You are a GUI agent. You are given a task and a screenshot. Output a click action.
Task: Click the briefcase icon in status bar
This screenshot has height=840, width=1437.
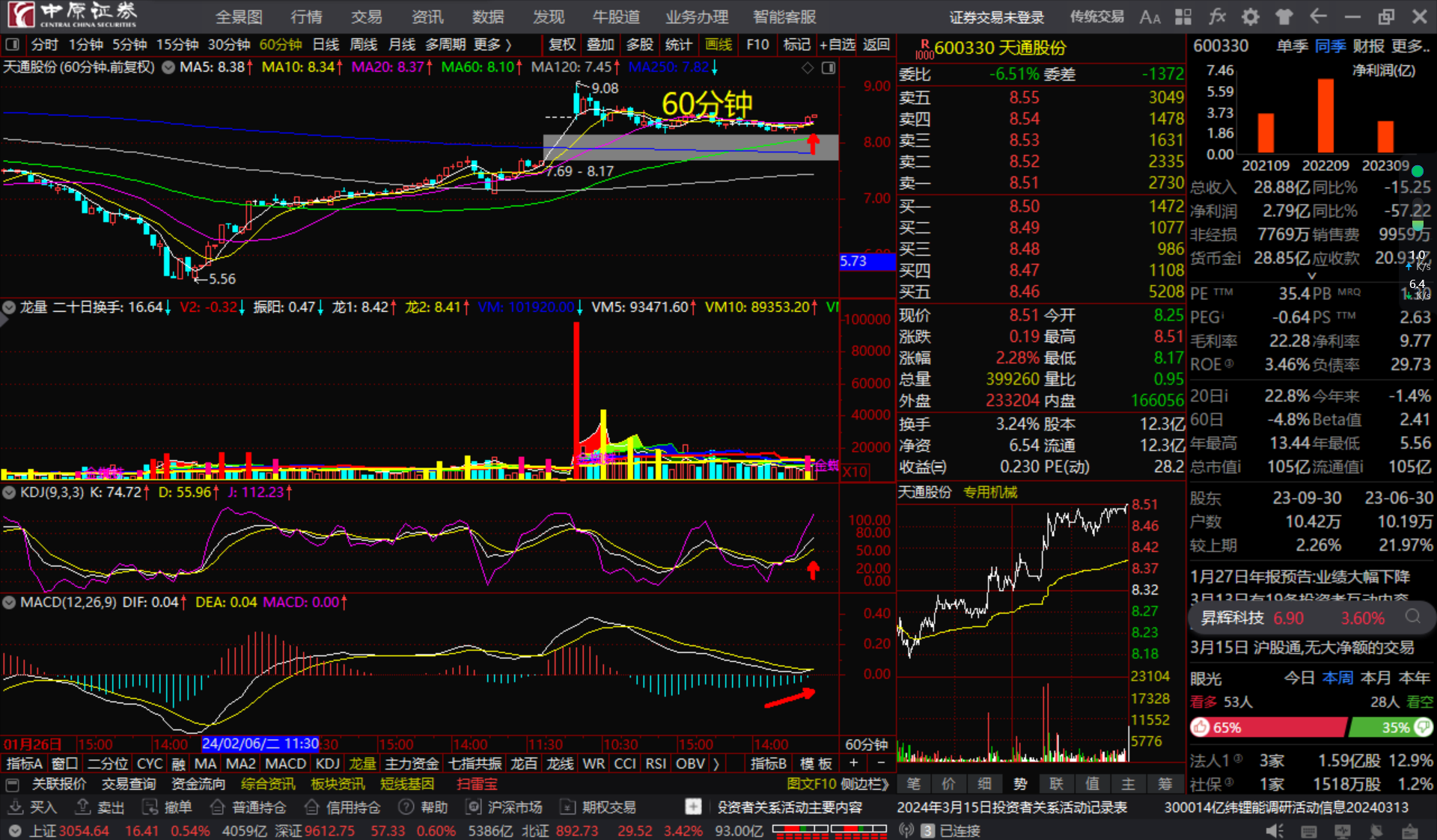(x=1410, y=831)
